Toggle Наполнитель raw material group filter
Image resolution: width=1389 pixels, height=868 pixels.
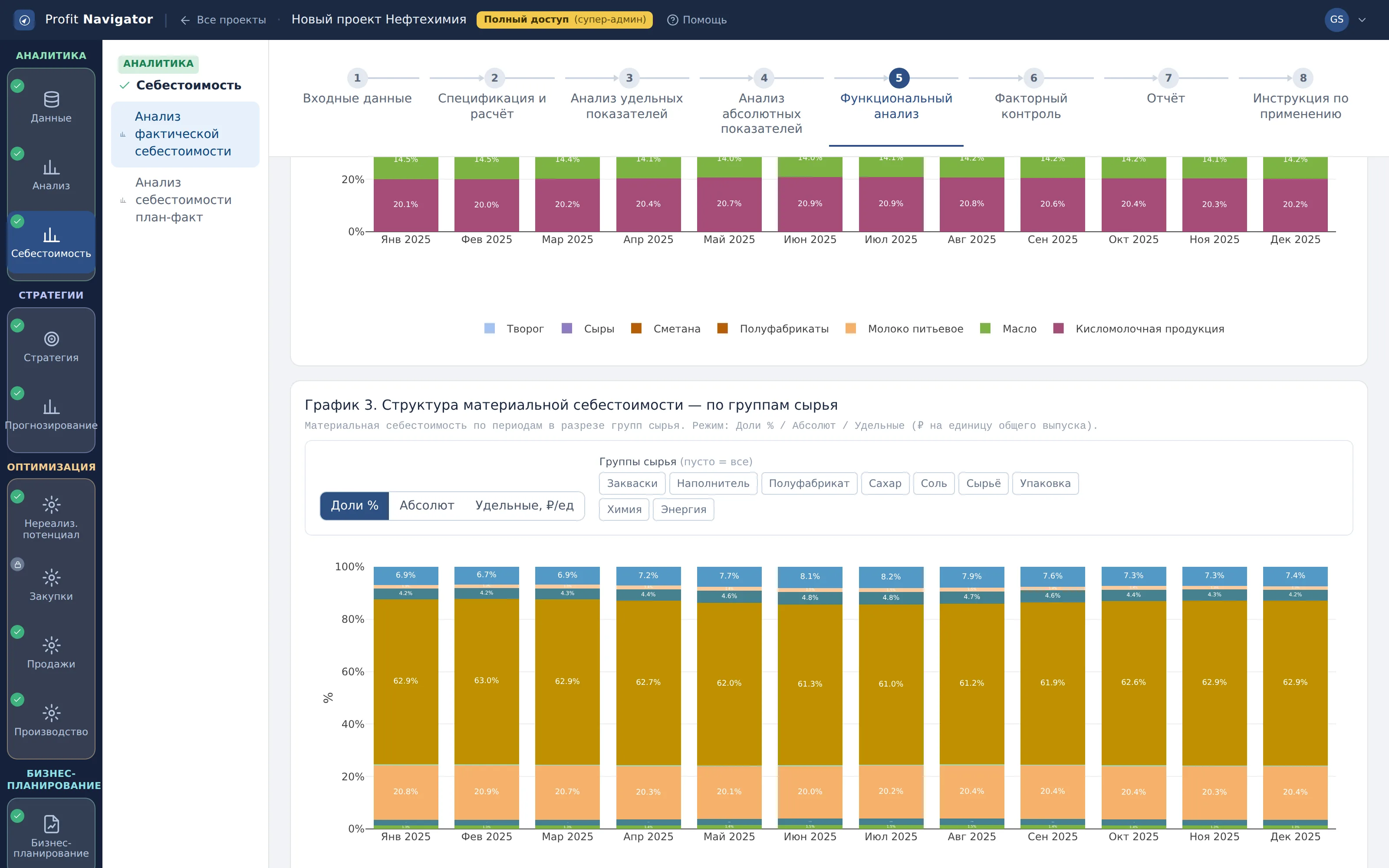[x=713, y=483]
